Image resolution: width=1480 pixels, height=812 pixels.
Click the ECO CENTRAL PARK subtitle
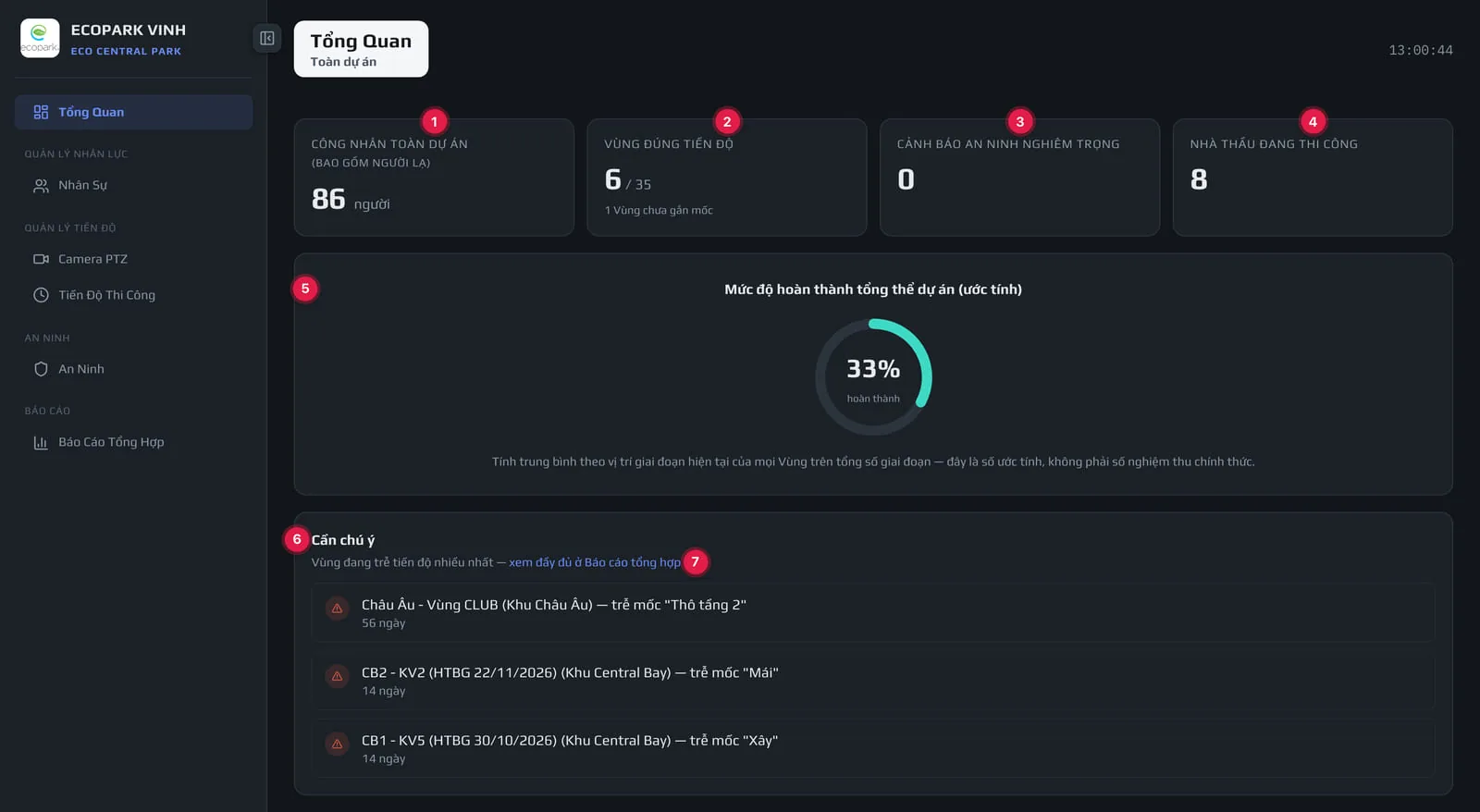(x=126, y=52)
